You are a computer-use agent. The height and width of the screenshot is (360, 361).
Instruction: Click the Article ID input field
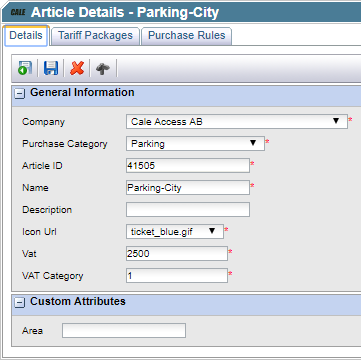(188, 166)
